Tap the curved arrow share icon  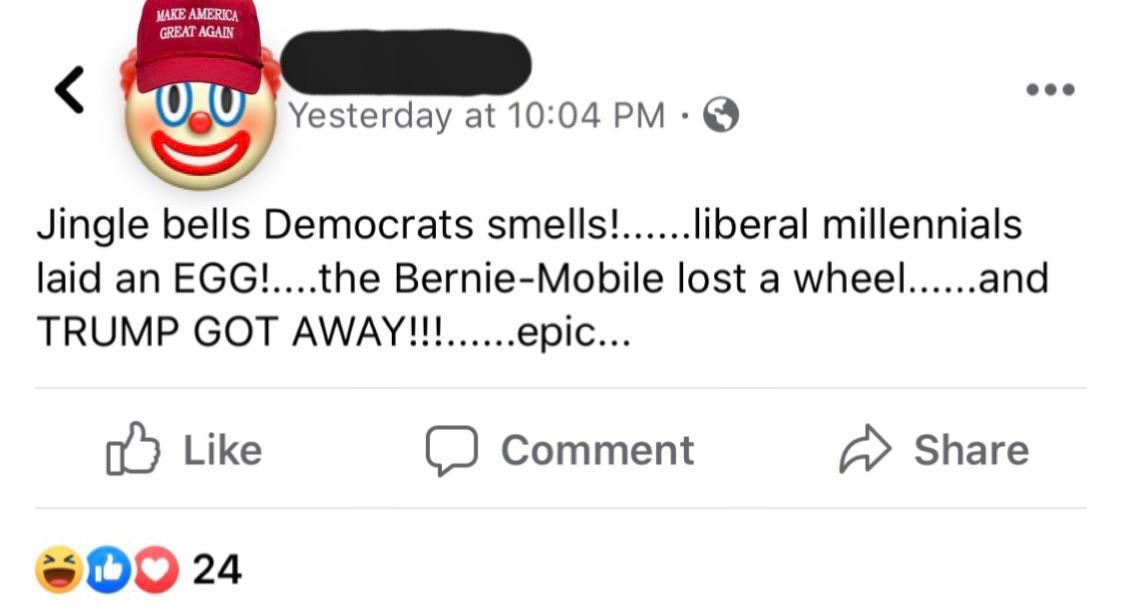862,450
